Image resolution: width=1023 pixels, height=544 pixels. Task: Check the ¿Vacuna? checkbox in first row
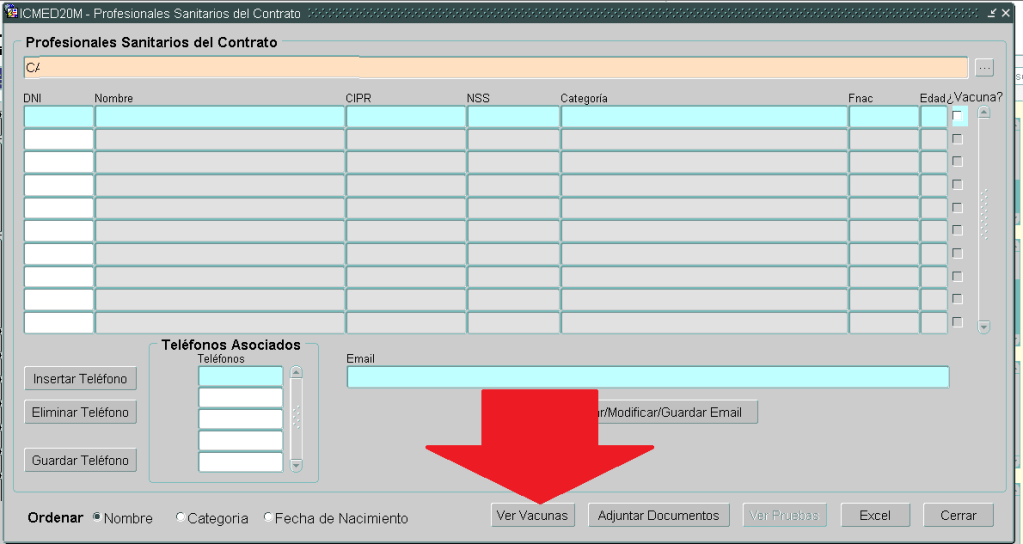(957, 116)
